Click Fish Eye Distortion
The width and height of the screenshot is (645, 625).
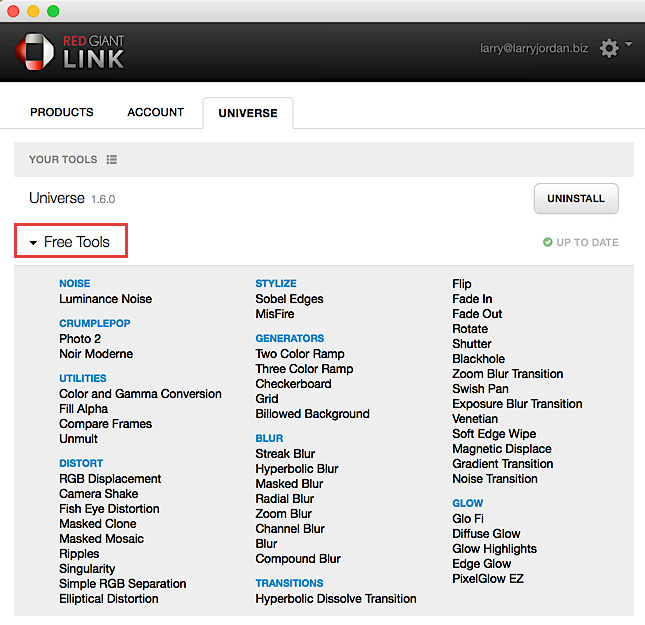[109, 509]
